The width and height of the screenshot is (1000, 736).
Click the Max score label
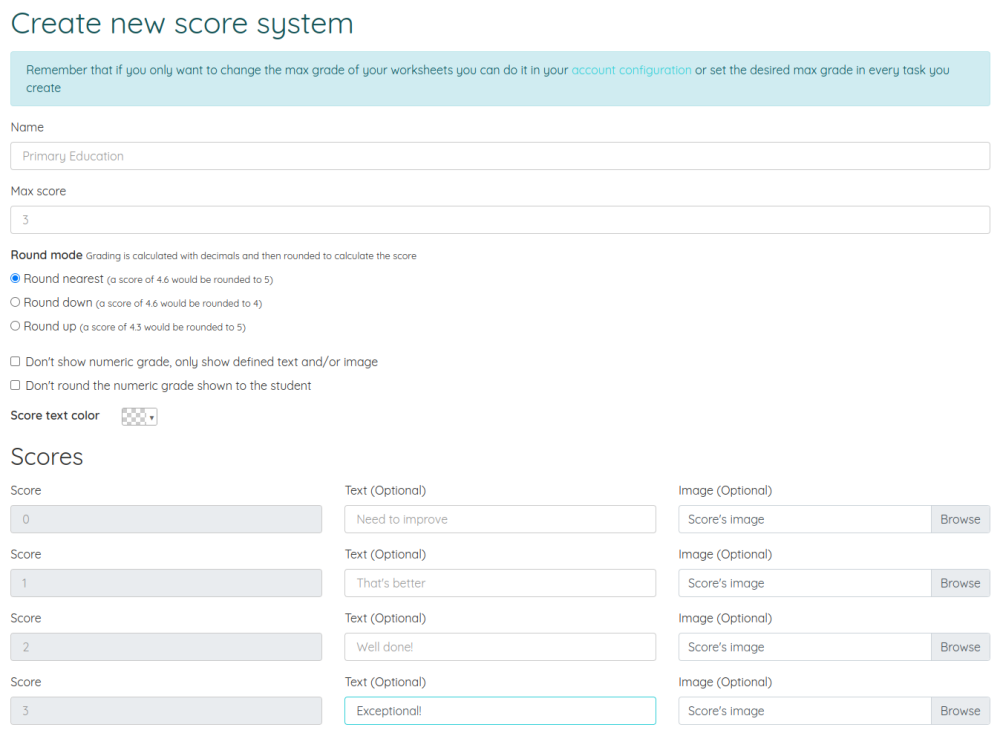tap(38, 191)
